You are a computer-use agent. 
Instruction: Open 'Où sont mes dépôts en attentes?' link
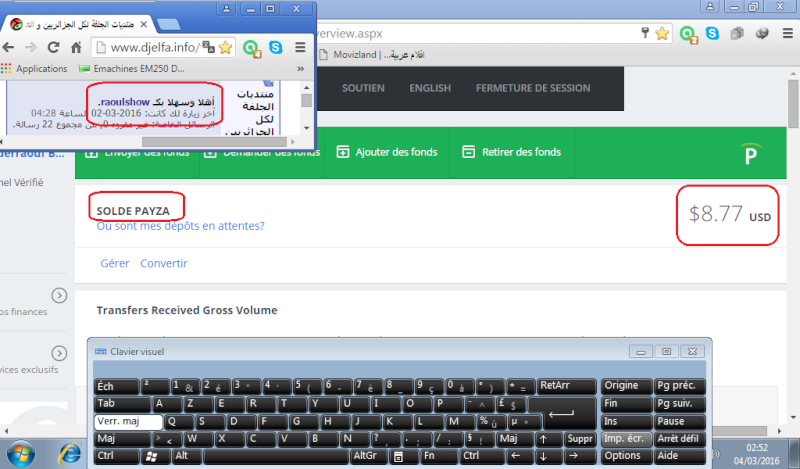pyautogui.click(x=181, y=226)
